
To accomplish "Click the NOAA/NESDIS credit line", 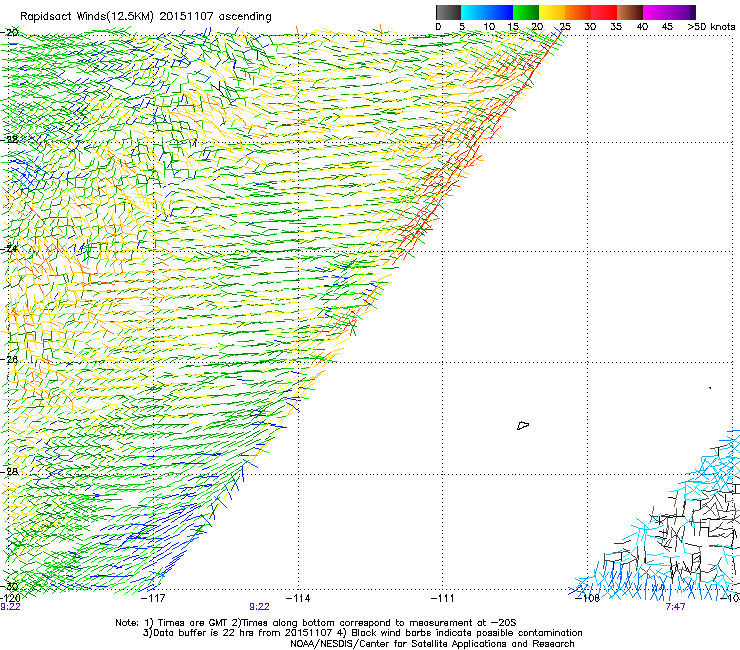I will [432, 644].
